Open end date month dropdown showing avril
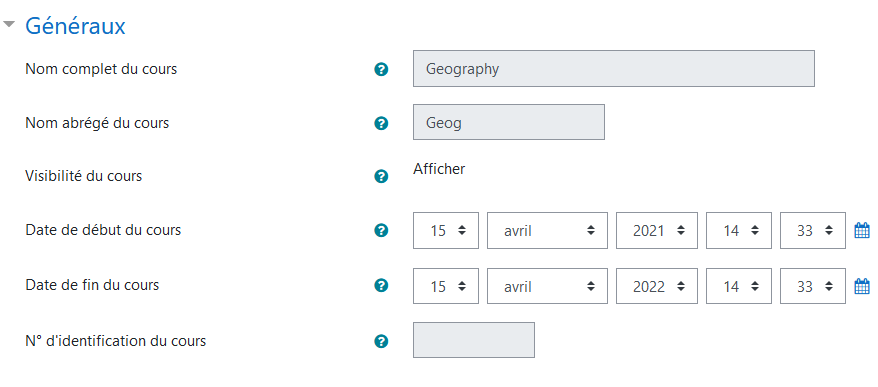Image resolution: width=878 pixels, height=387 pixels. 547,286
